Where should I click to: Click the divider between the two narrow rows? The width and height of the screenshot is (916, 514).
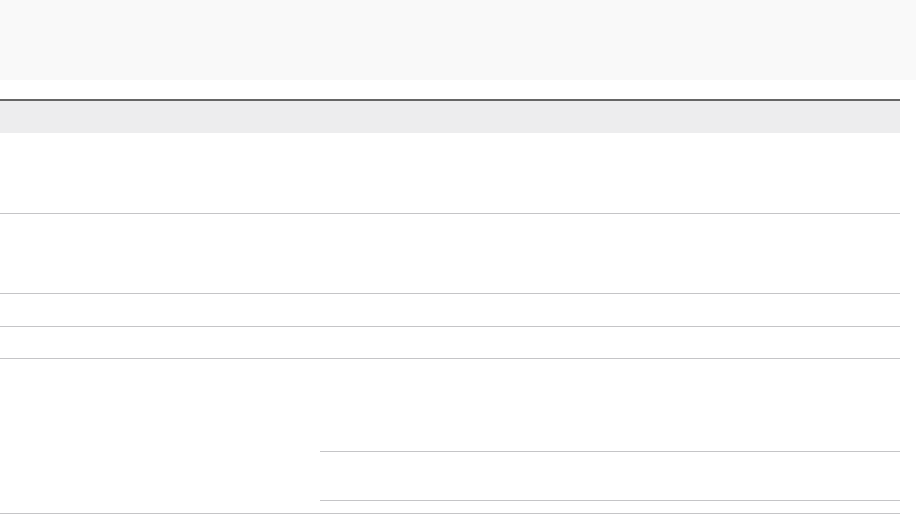[x=450, y=326]
